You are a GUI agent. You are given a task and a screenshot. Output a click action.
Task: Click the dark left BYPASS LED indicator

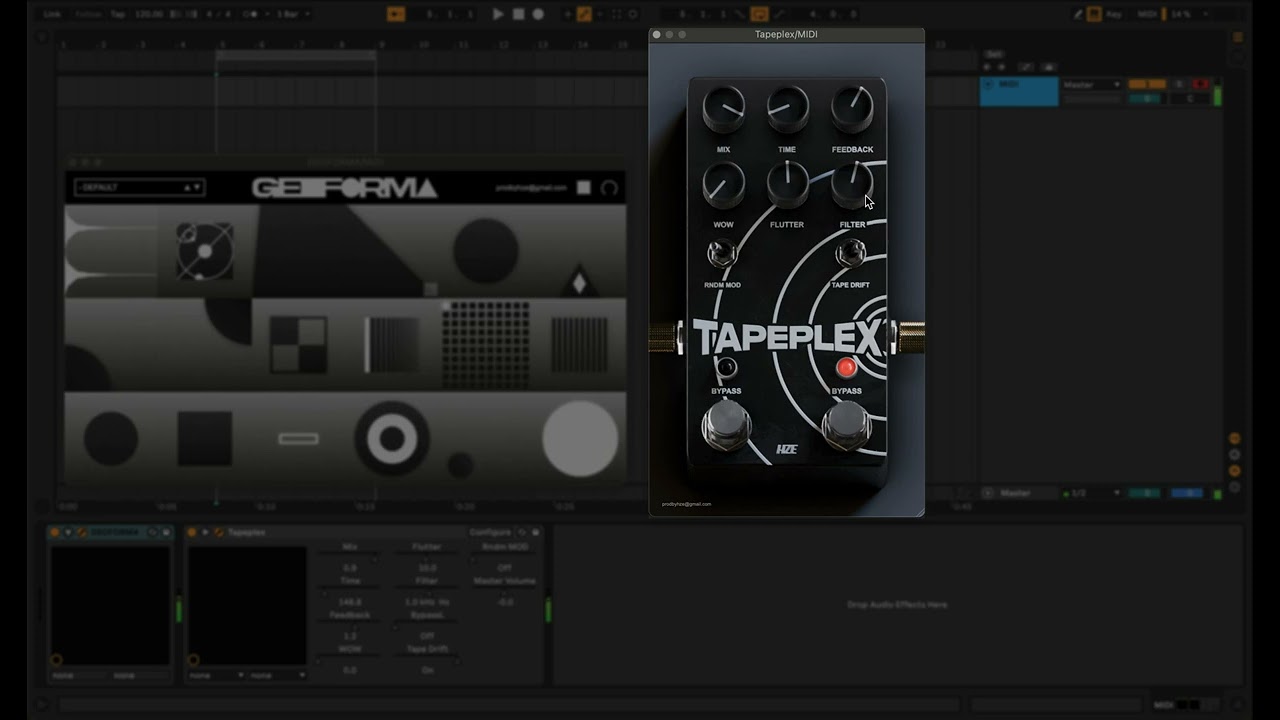(x=727, y=367)
